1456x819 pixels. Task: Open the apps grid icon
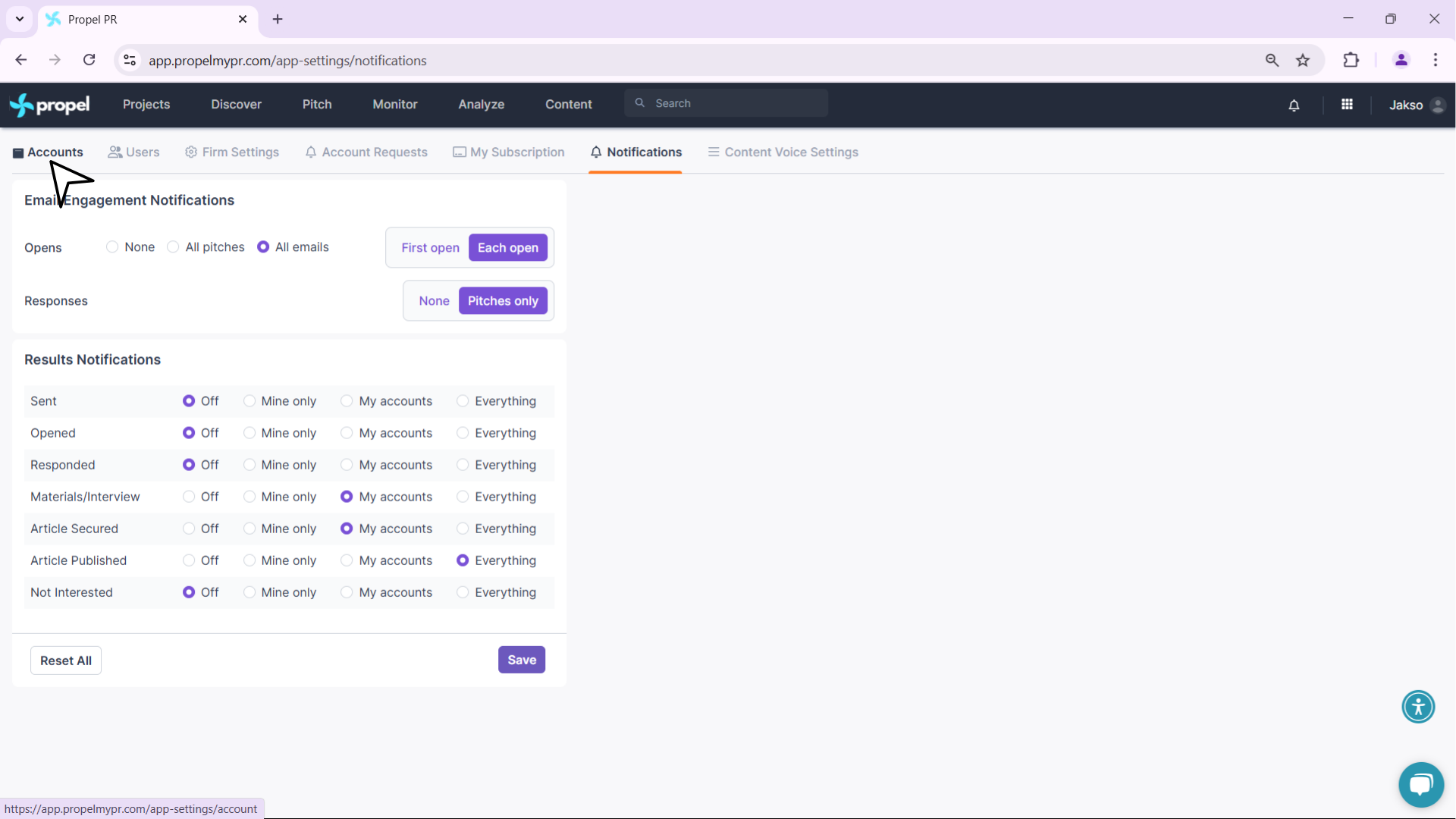pyautogui.click(x=1347, y=105)
